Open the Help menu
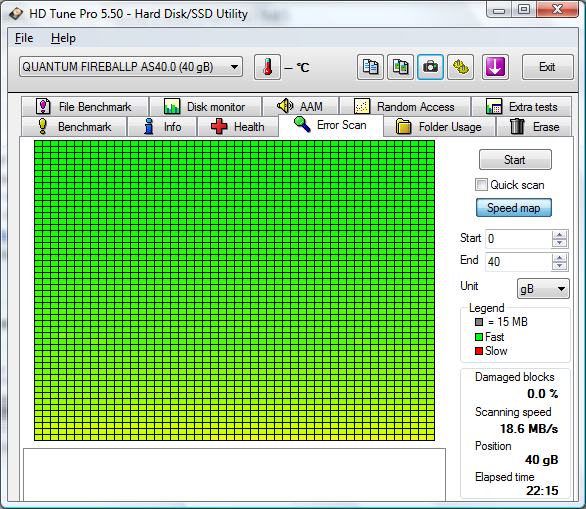 coord(63,38)
